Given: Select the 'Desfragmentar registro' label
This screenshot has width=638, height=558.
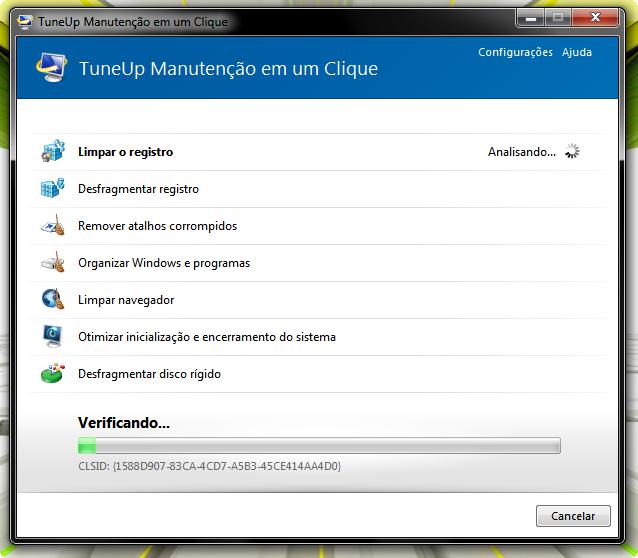Looking at the screenshot, I should click(x=138, y=189).
